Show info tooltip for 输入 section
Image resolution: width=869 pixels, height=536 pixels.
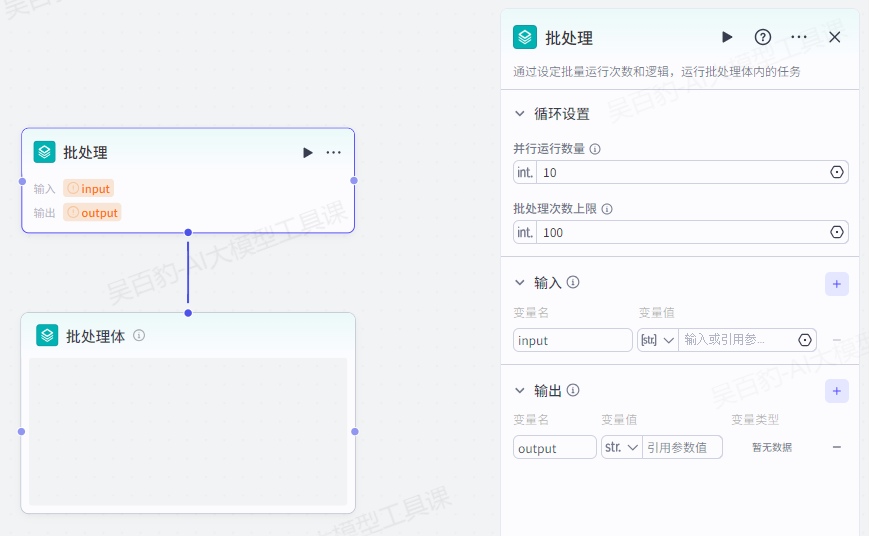(x=573, y=282)
